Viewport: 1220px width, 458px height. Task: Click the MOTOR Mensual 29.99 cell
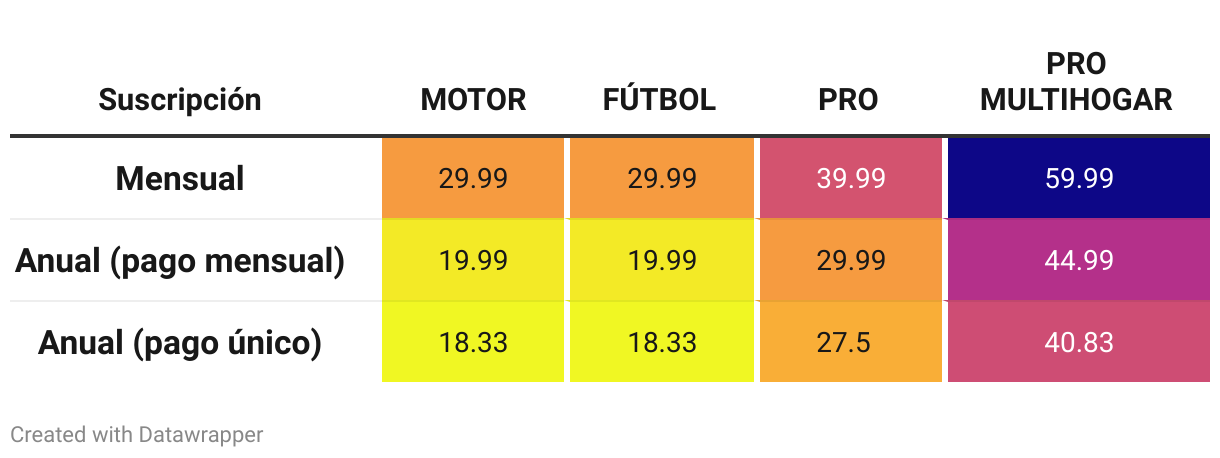[473, 178]
